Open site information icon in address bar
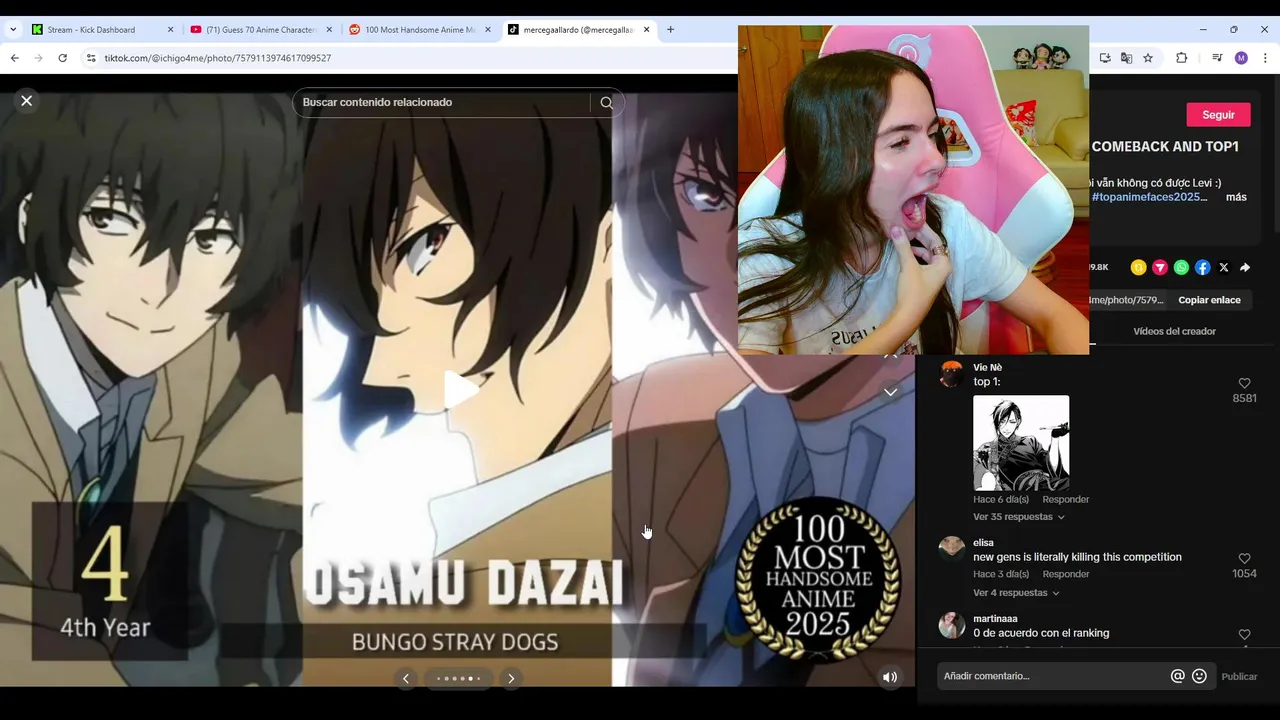This screenshot has height=720, width=1280. pyautogui.click(x=91, y=58)
